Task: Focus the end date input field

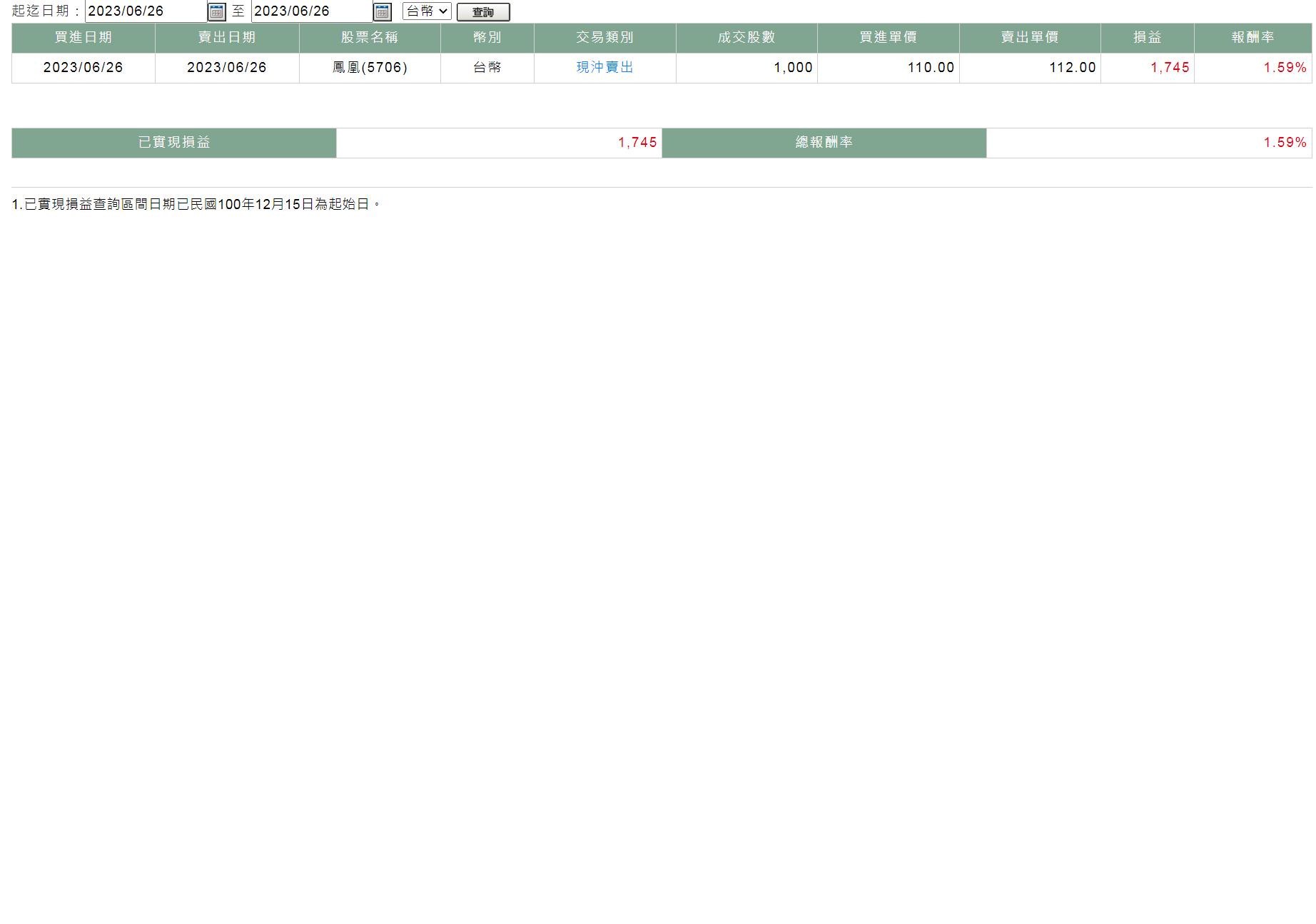Action: (x=311, y=11)
